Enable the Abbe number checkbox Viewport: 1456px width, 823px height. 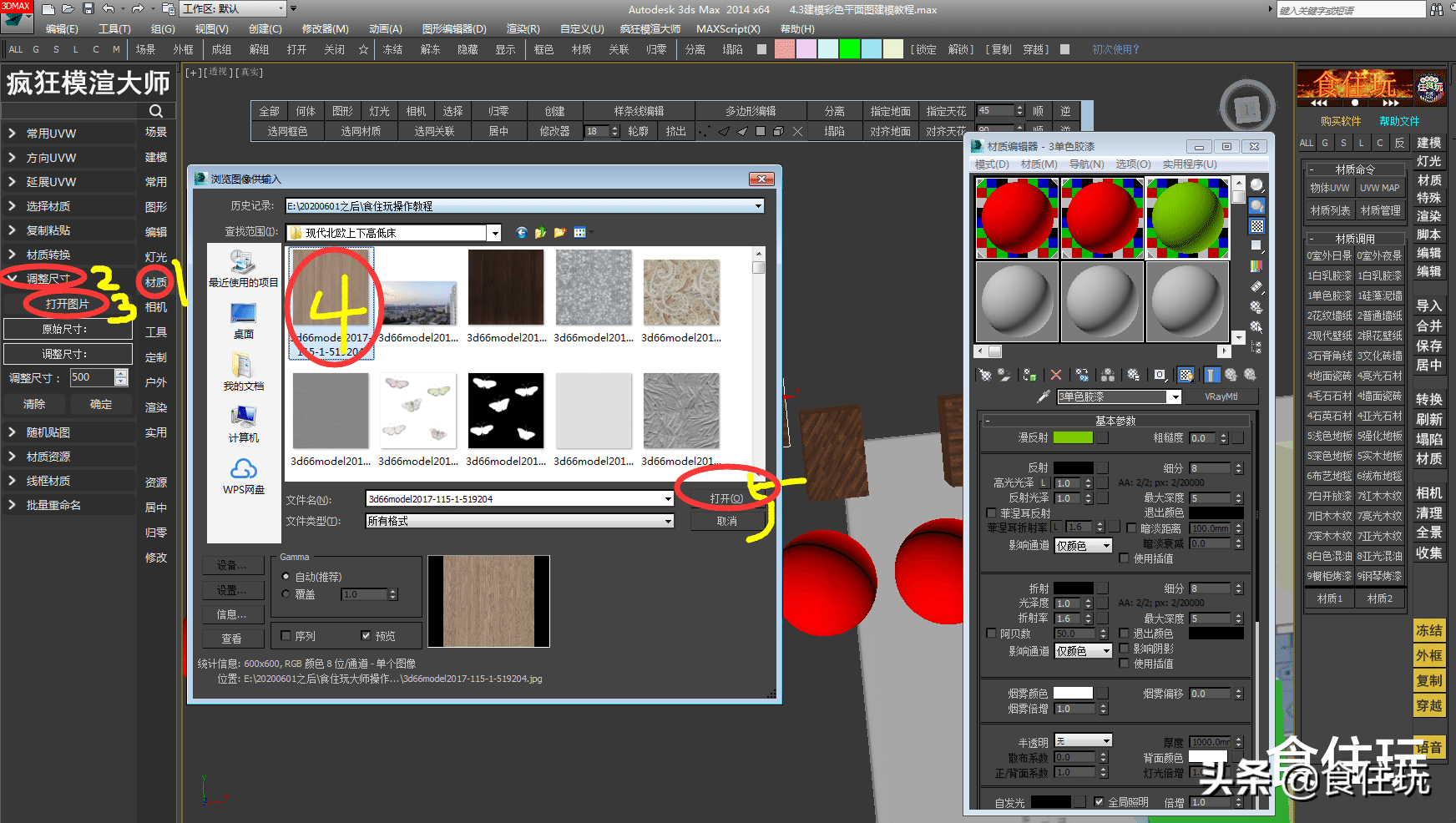991,634
